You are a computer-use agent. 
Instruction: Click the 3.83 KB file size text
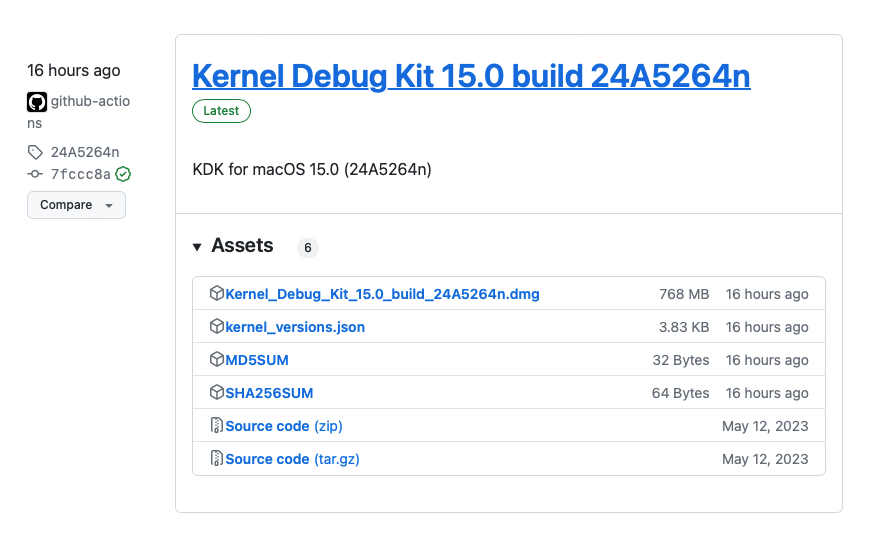(x=684, y=327)
